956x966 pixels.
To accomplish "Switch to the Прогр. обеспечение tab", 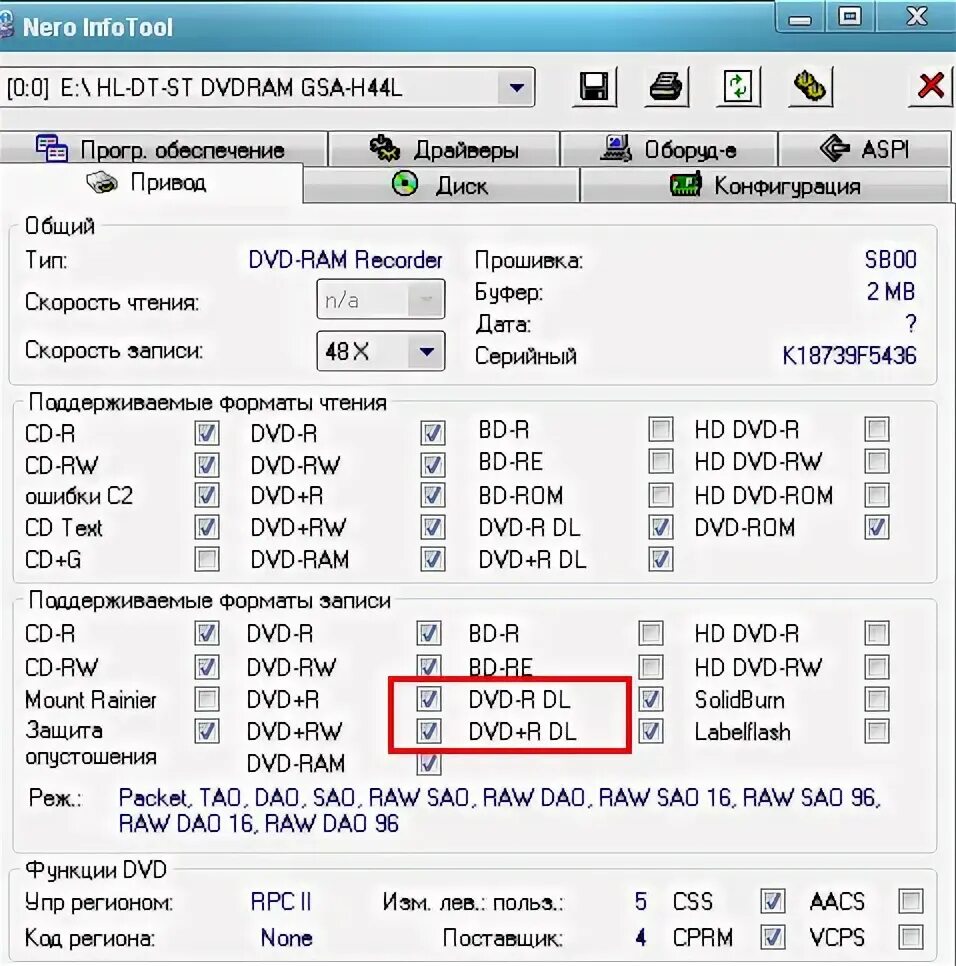I will [x=163, y=149].
